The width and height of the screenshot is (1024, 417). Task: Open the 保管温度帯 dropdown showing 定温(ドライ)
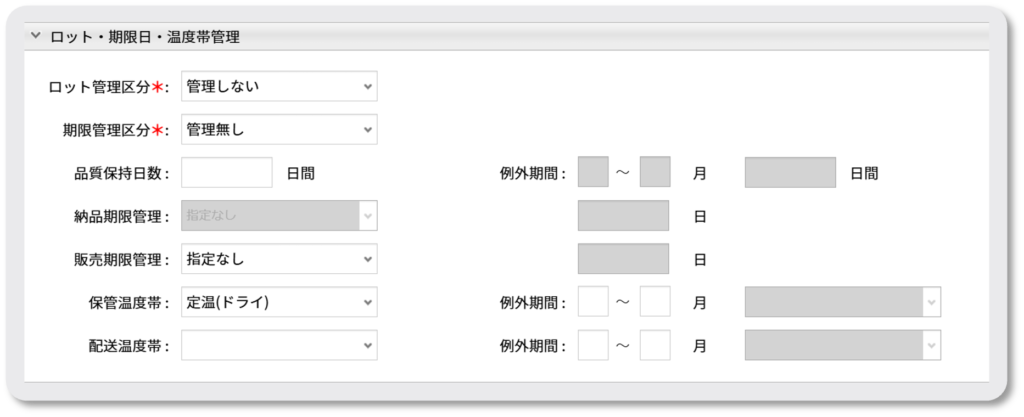[279, 302]
